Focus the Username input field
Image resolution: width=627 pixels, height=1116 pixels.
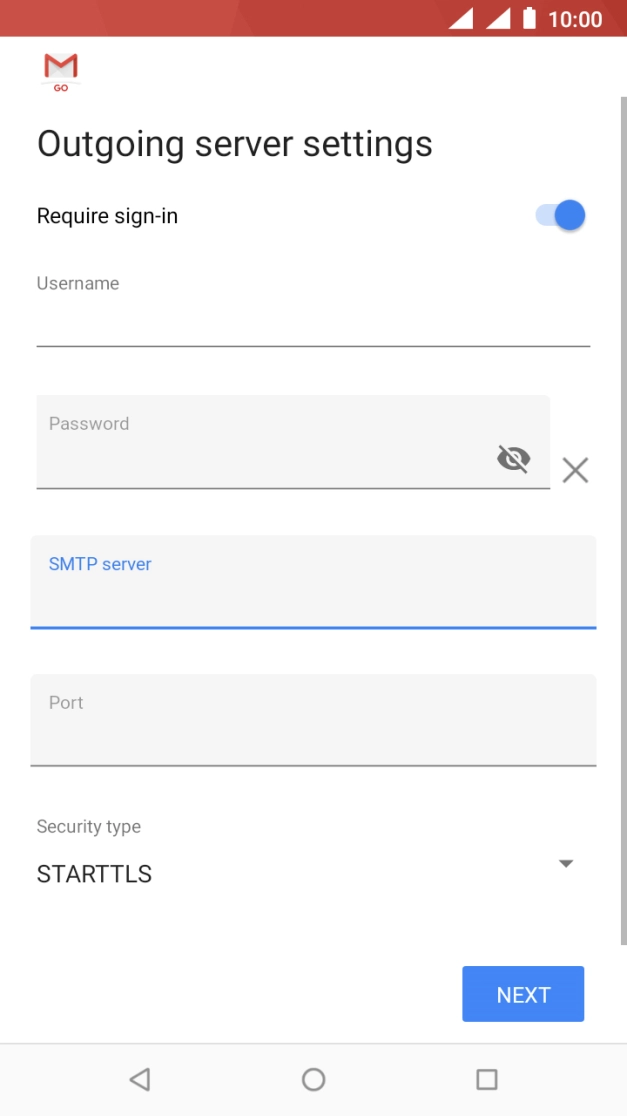tap(313, 323)
